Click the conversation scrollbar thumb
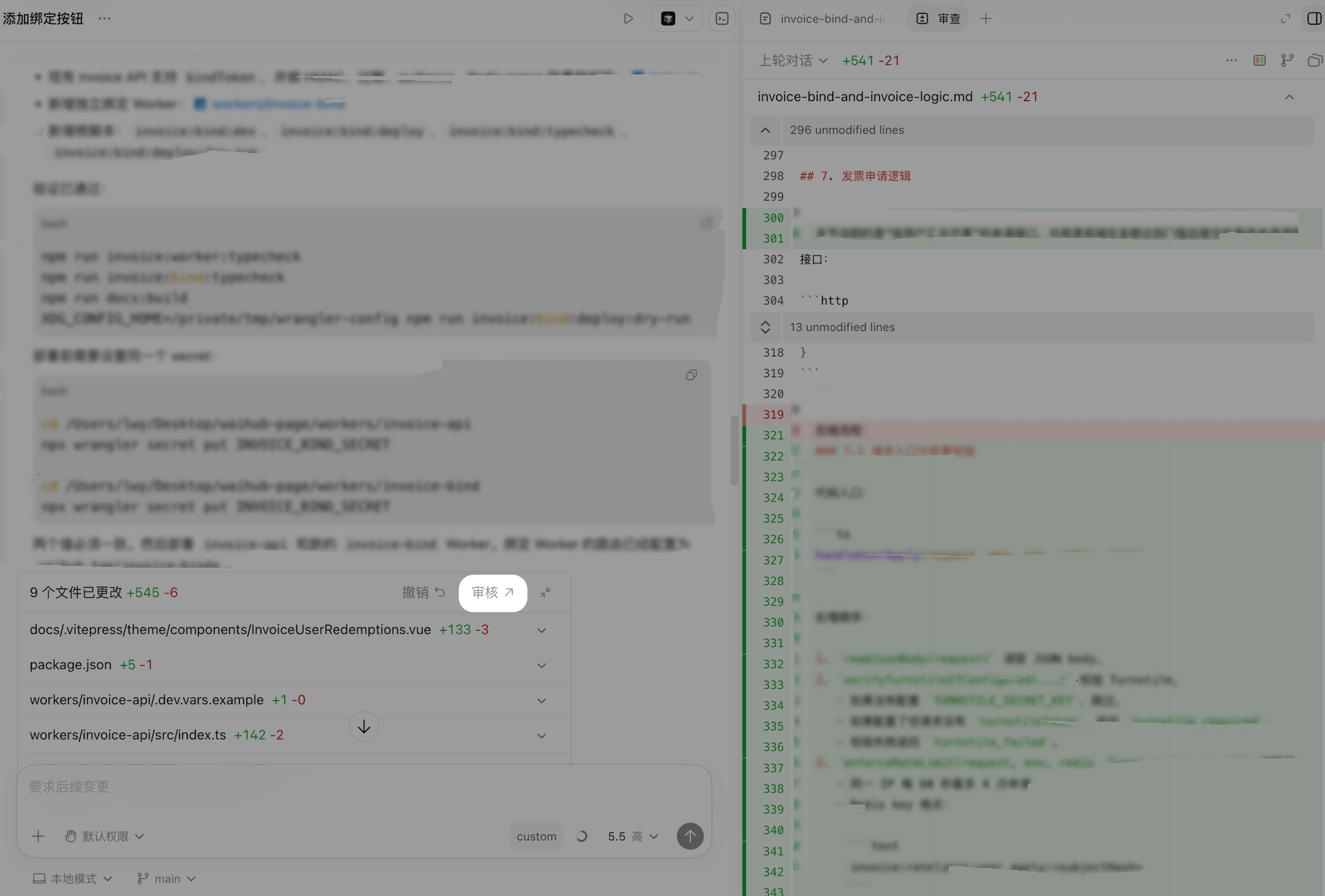The height and width of the screenshot is (896, 1325). point(734,450)
